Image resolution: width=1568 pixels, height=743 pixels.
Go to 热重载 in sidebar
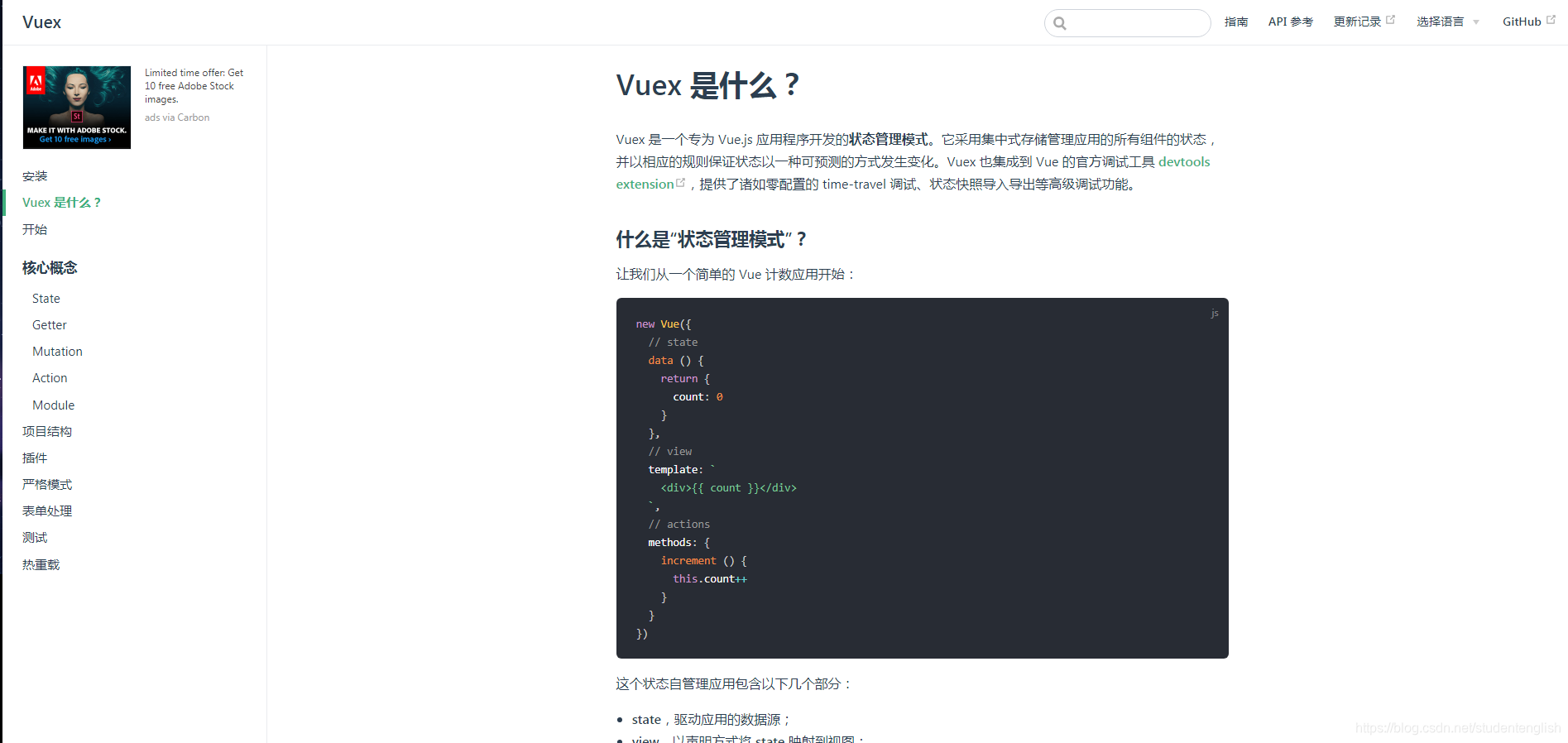coord(41,565)
